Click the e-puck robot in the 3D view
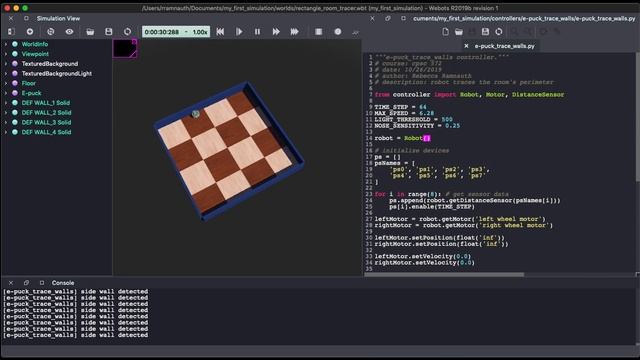 coord(196,114)
